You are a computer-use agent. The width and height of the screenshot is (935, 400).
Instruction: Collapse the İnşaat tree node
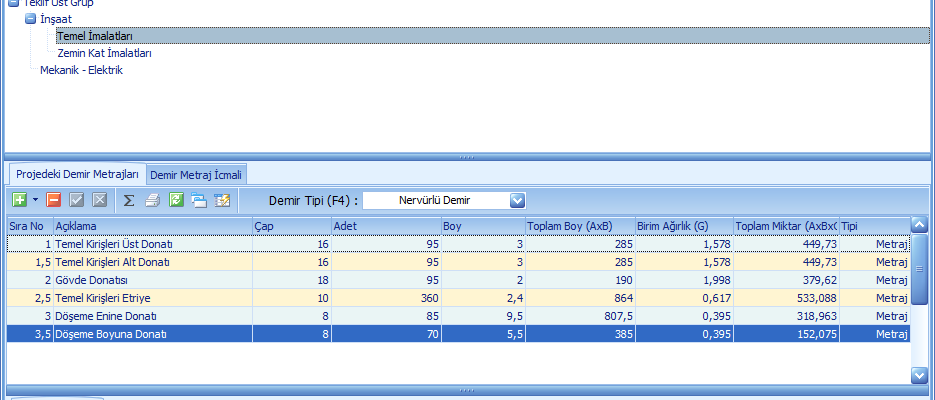point(30,19)
